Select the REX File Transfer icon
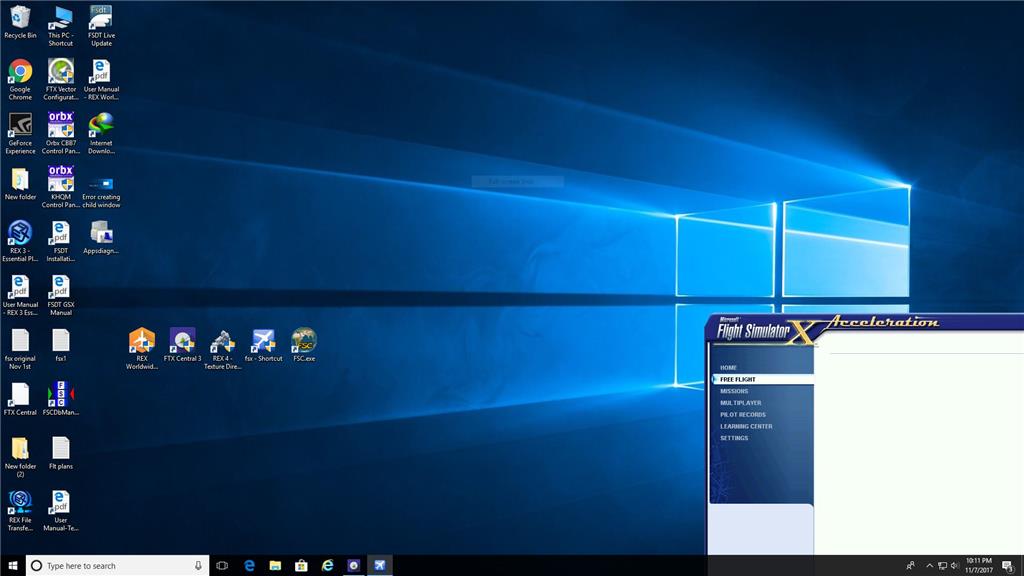Image resolution: width=1024 pixels, height=576 pixels. [x=20, y=511]
